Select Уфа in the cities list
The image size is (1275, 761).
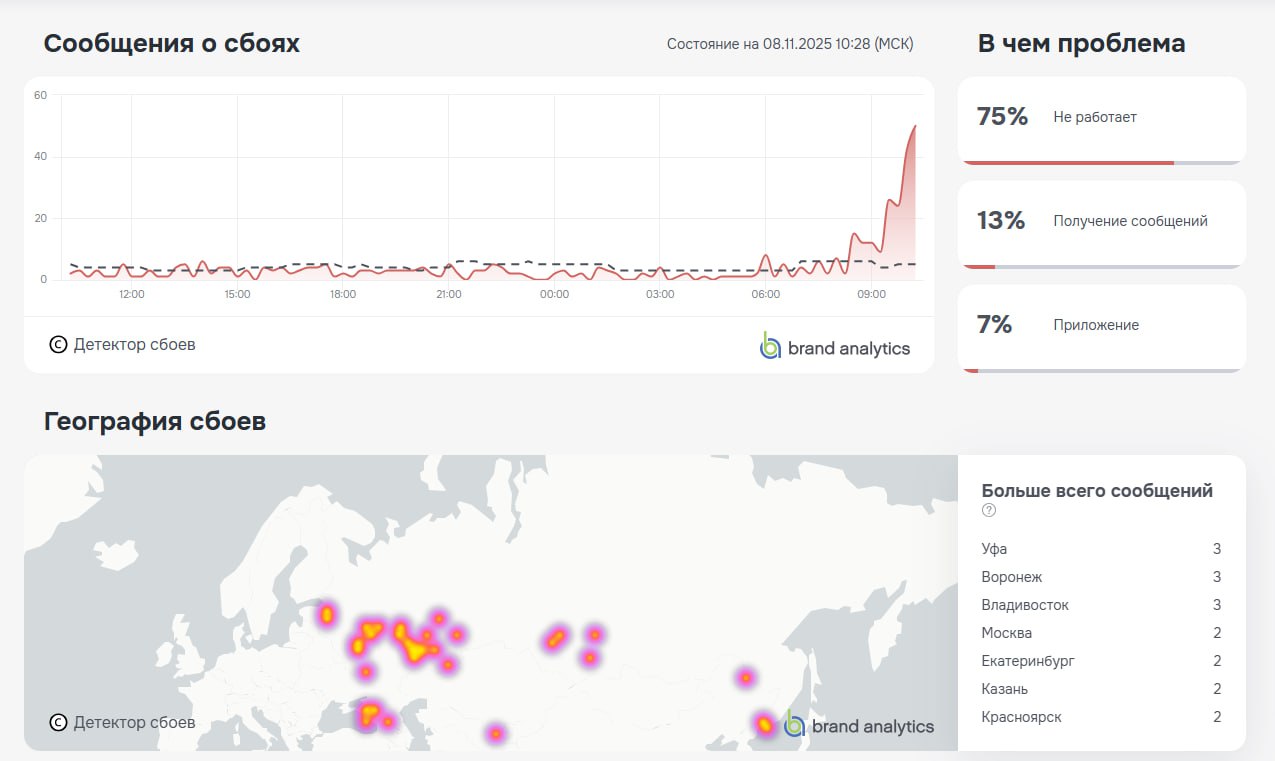click(995, 549)
